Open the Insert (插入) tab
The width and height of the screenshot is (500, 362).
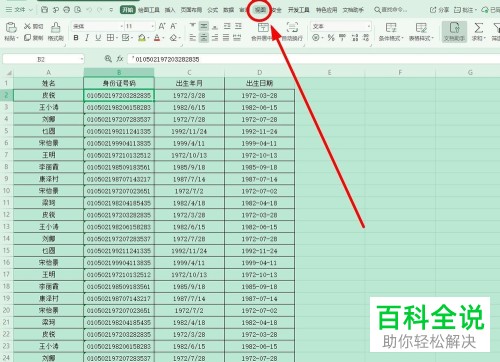(x=170, y=10)
